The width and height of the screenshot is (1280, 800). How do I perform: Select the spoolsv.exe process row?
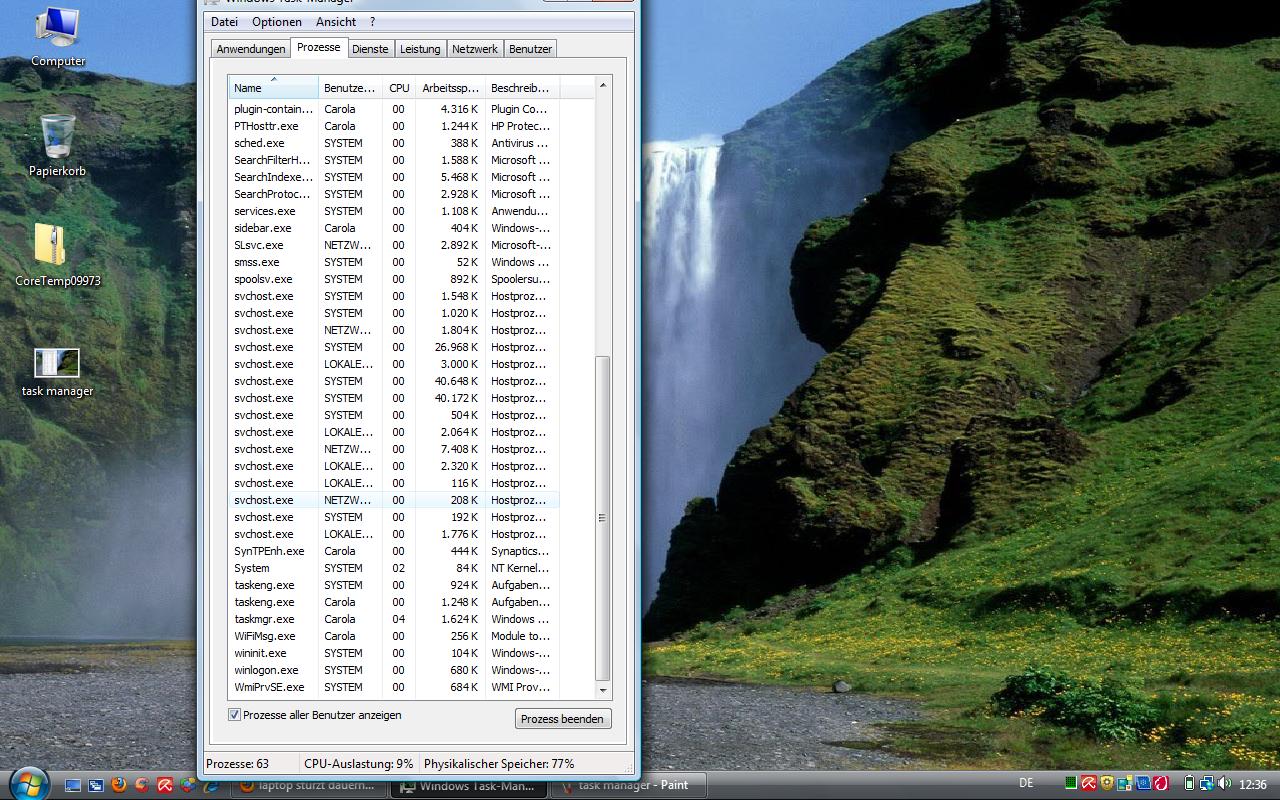pos(393,279)
